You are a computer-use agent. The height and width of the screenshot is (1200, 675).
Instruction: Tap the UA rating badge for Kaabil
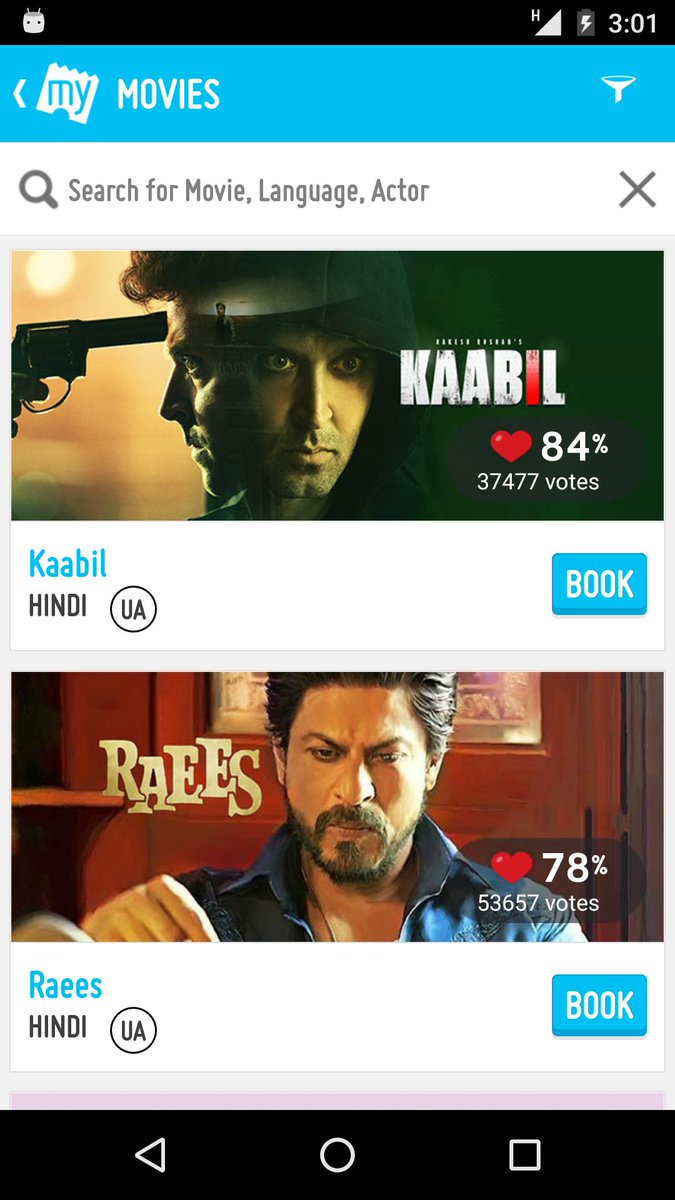tap(133, 609)
